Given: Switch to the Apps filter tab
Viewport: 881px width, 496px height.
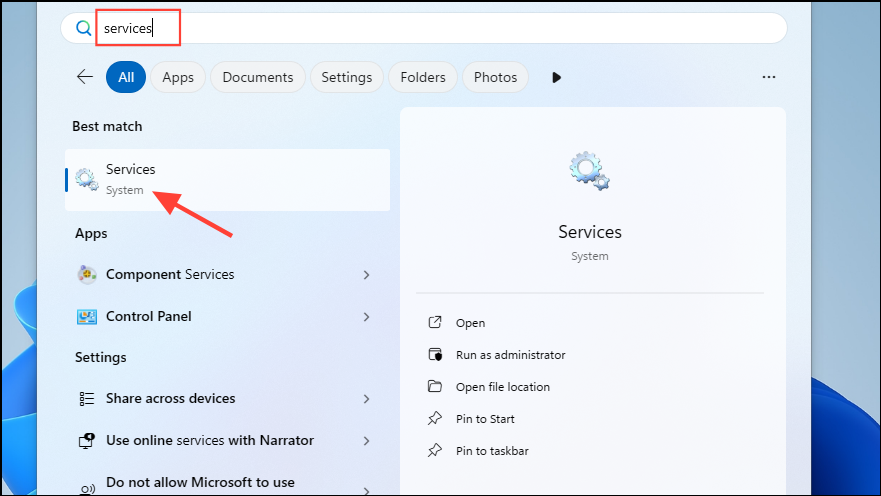Looking at the screenshot, I should pyautogui.click(x=178, y=77).
